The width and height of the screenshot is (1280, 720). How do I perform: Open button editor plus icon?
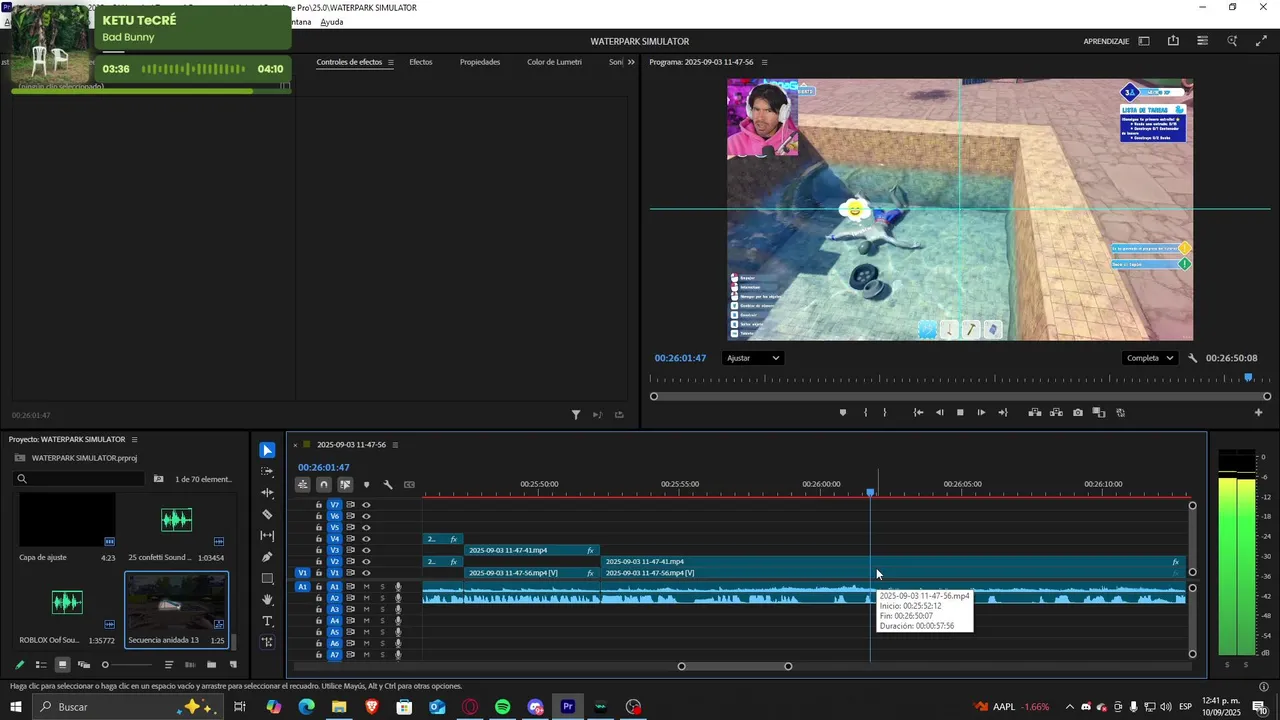coord(1259,412)
